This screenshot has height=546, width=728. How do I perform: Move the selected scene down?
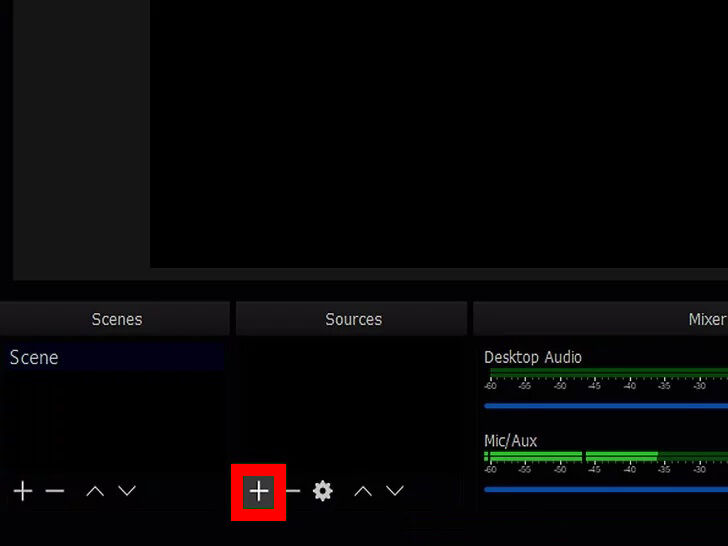127,491
